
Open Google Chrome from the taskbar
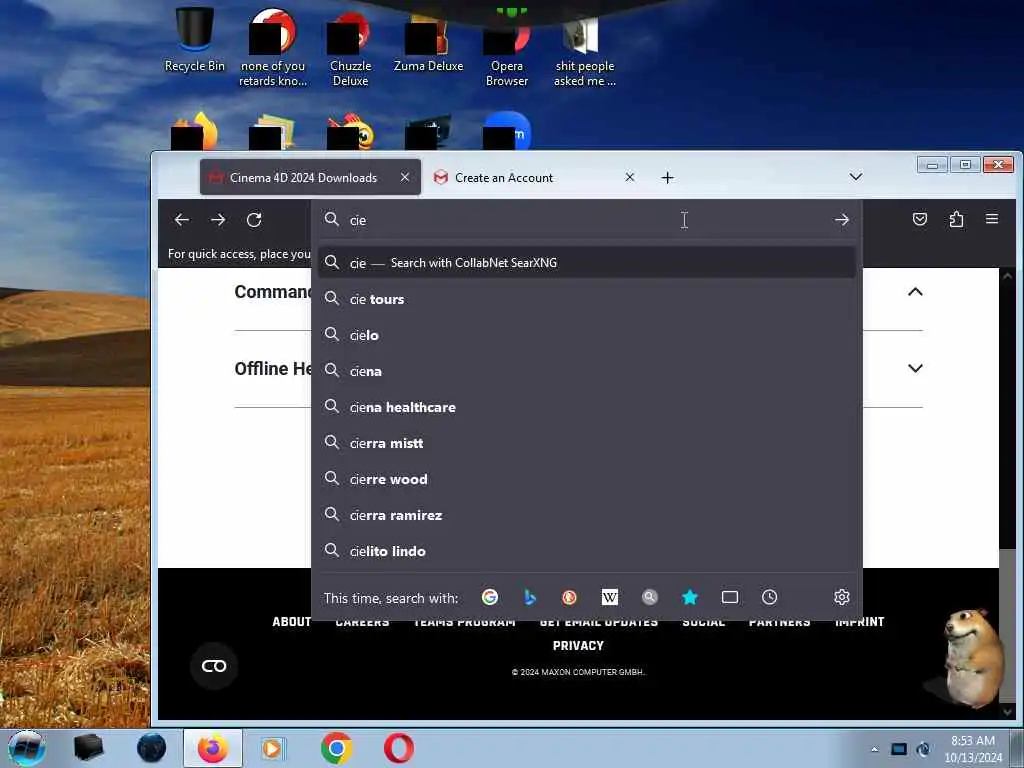[x=336, y=748]
